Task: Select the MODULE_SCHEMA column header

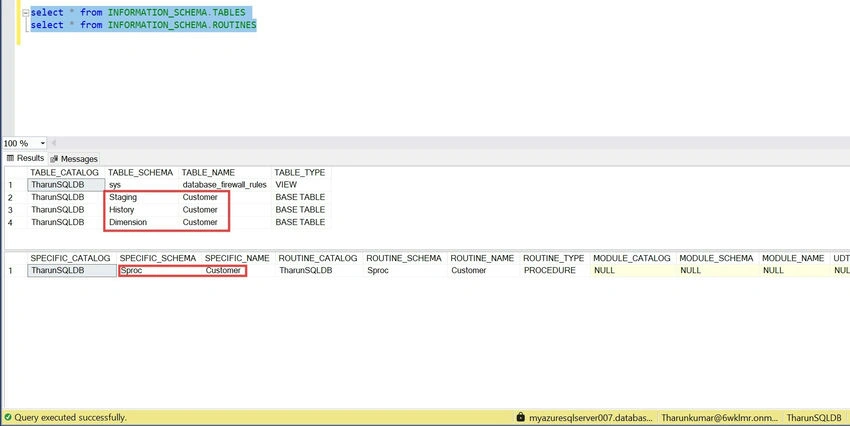Action: click(x=716, y=258)
